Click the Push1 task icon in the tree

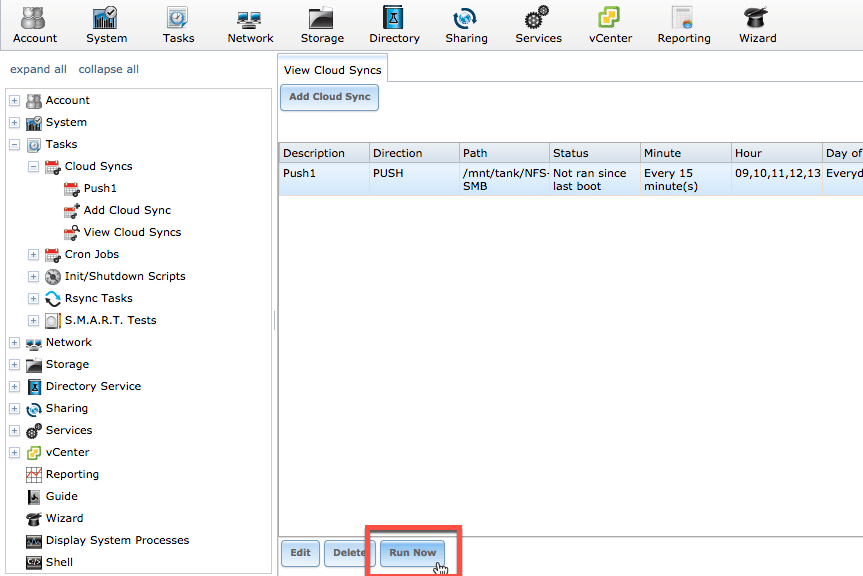click(x=72, y=189)
